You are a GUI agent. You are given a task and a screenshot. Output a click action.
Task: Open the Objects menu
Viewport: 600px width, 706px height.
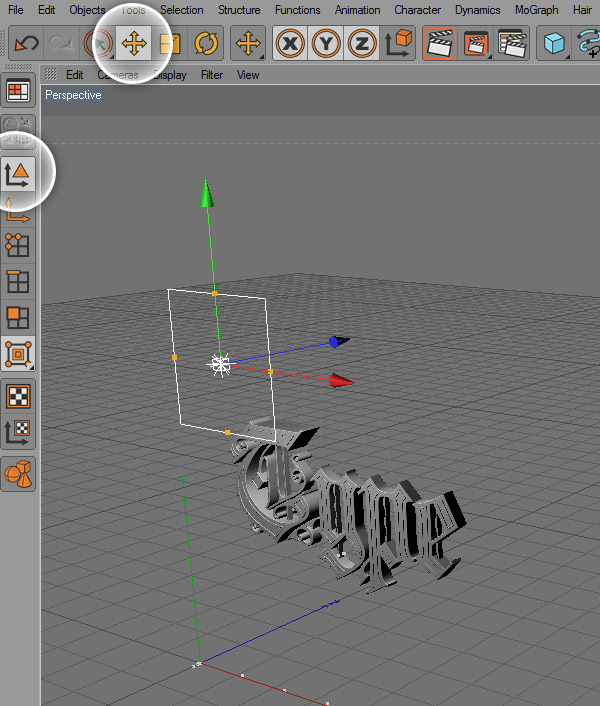[x=87, y=10]
